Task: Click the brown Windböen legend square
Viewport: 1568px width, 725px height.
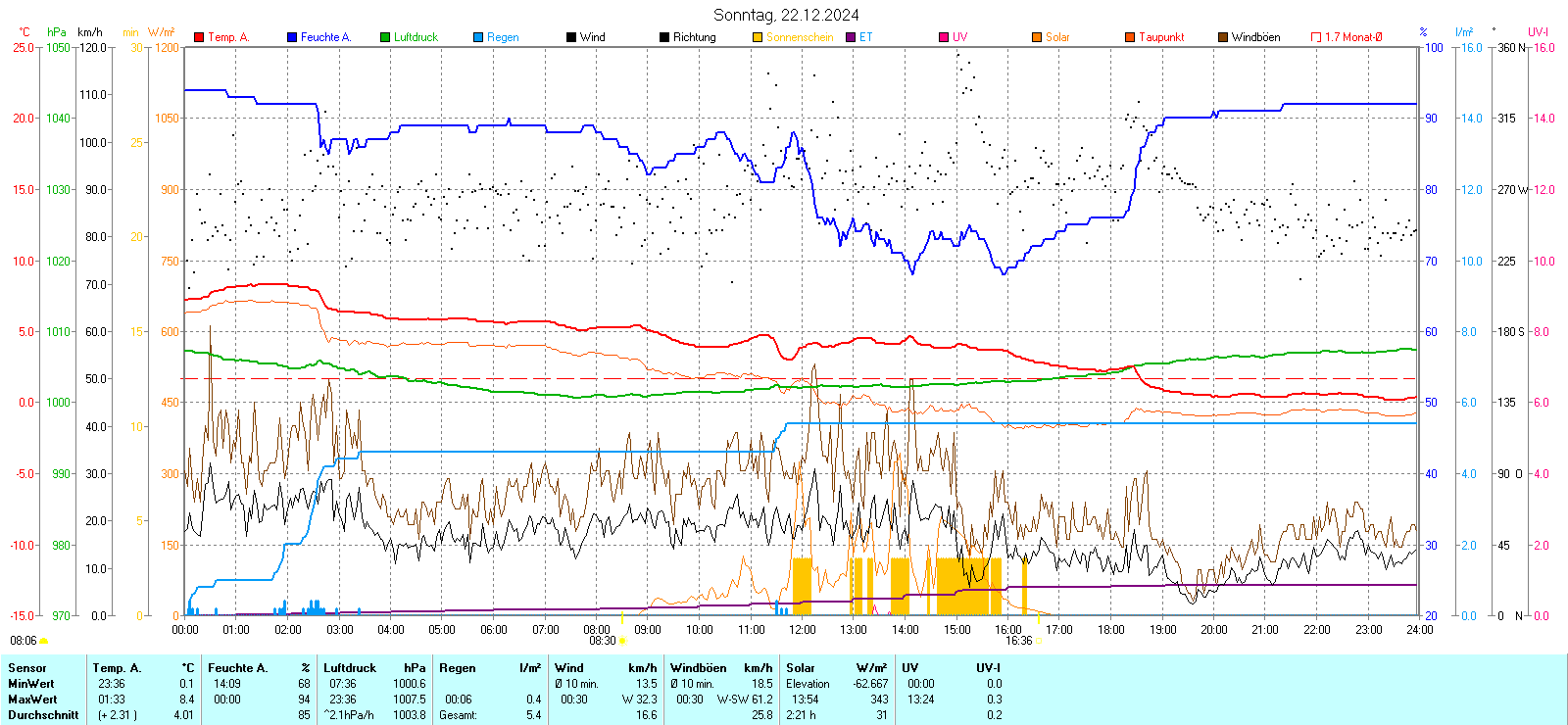Action: (x=1223, y=37)
